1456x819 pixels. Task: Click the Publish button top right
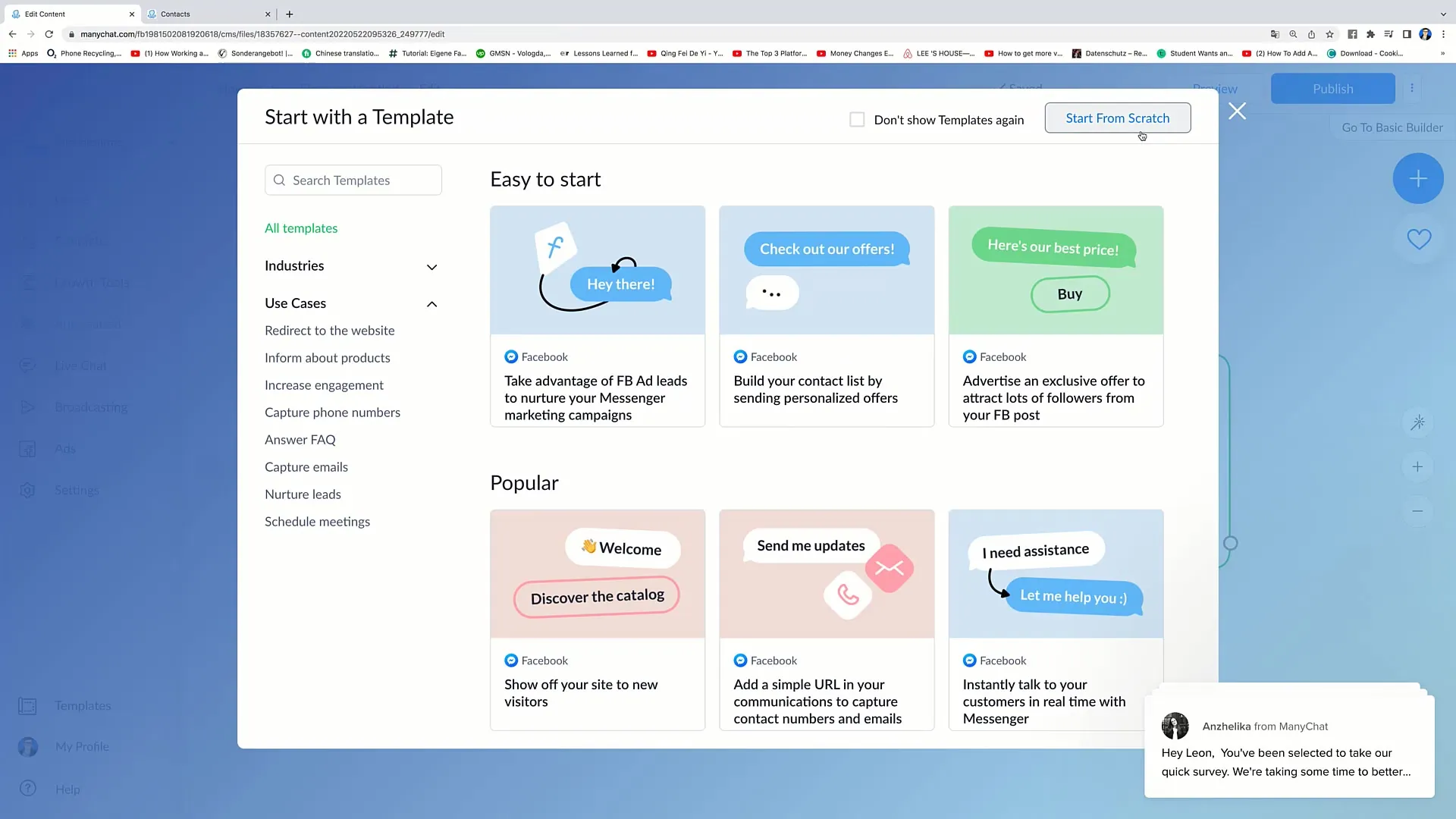(1333, 89)
